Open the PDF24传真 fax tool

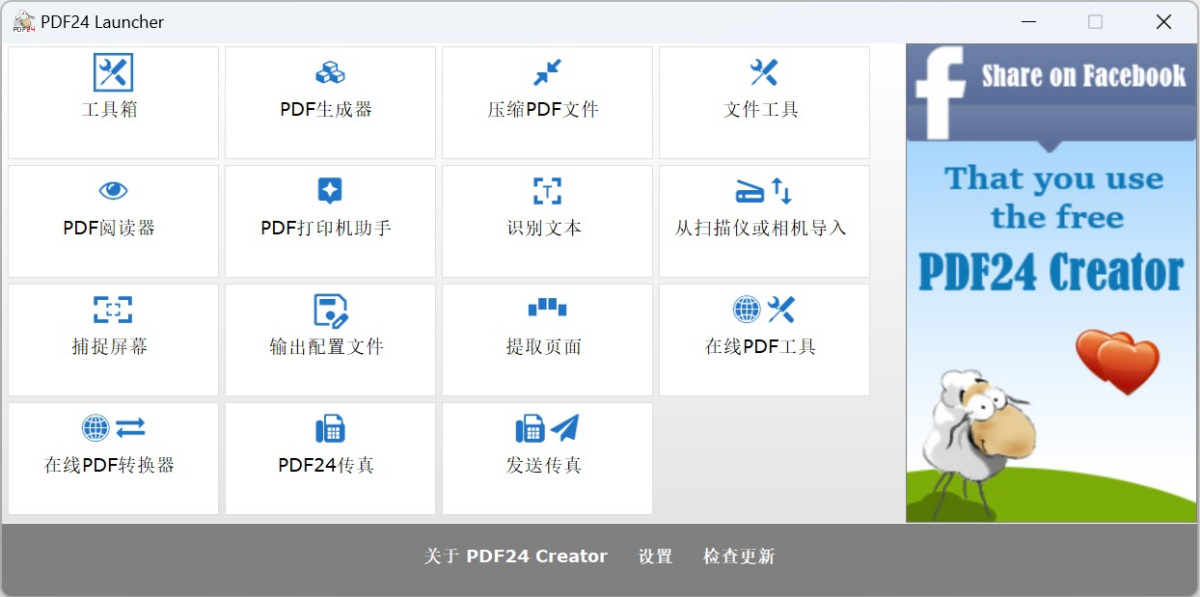(x=330, y=456)
